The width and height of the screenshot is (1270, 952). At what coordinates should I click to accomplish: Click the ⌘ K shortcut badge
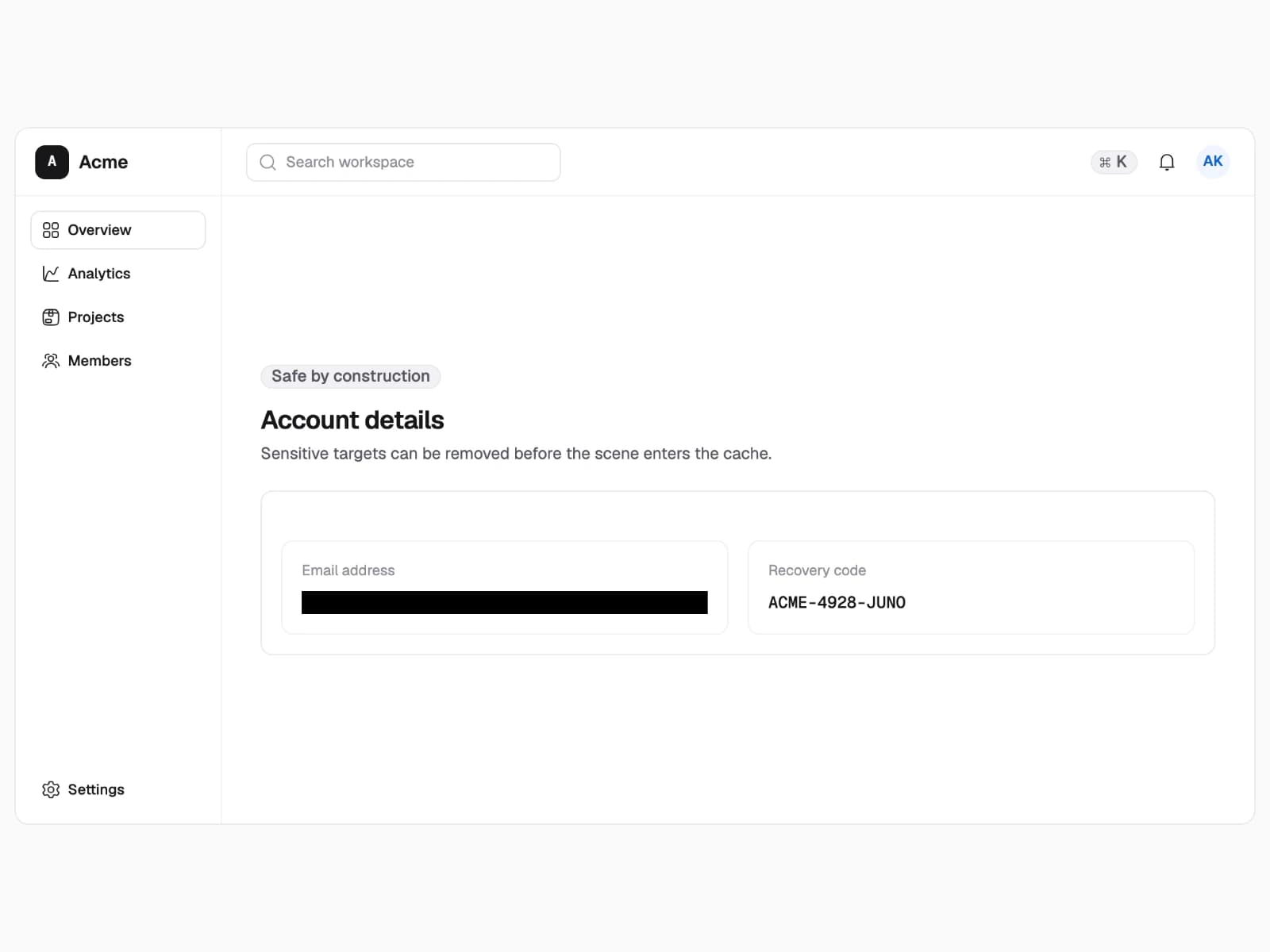tap(1114, 162)
